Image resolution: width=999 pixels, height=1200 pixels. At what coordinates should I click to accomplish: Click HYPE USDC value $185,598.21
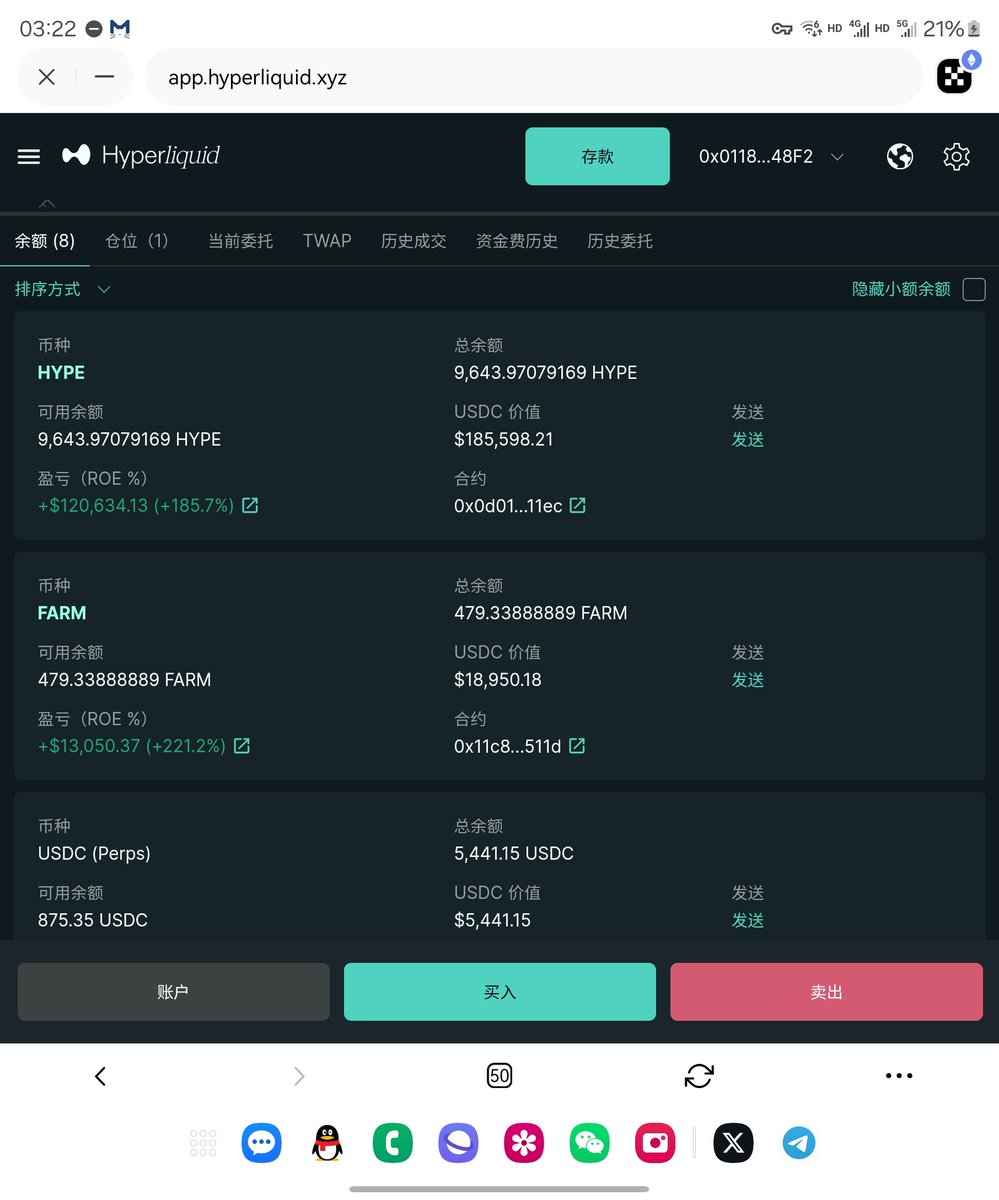504,439
